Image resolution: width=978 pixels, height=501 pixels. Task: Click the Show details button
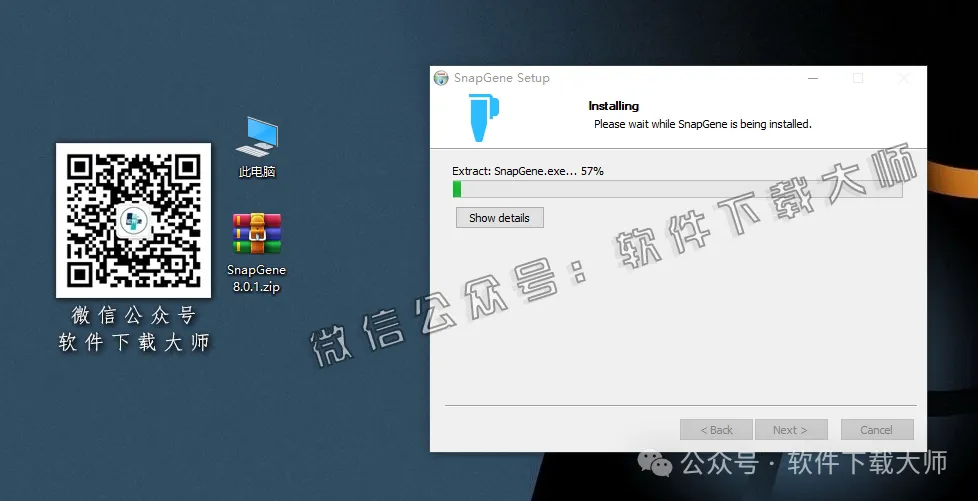click(x=500, y=218)
